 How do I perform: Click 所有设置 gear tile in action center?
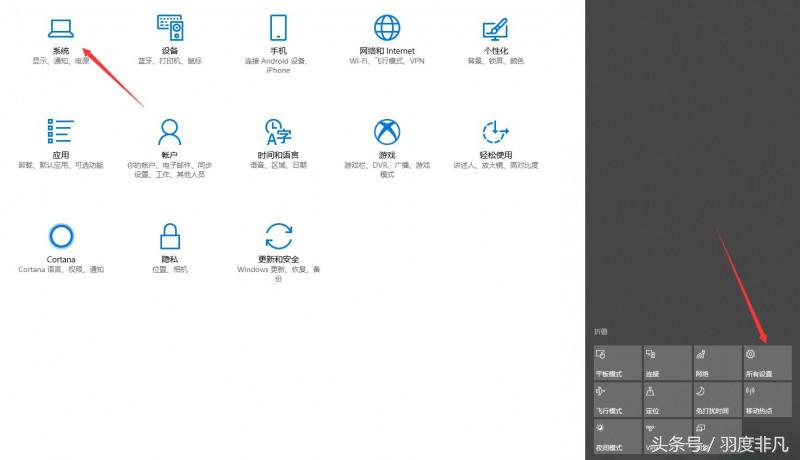tap(767, 363)
